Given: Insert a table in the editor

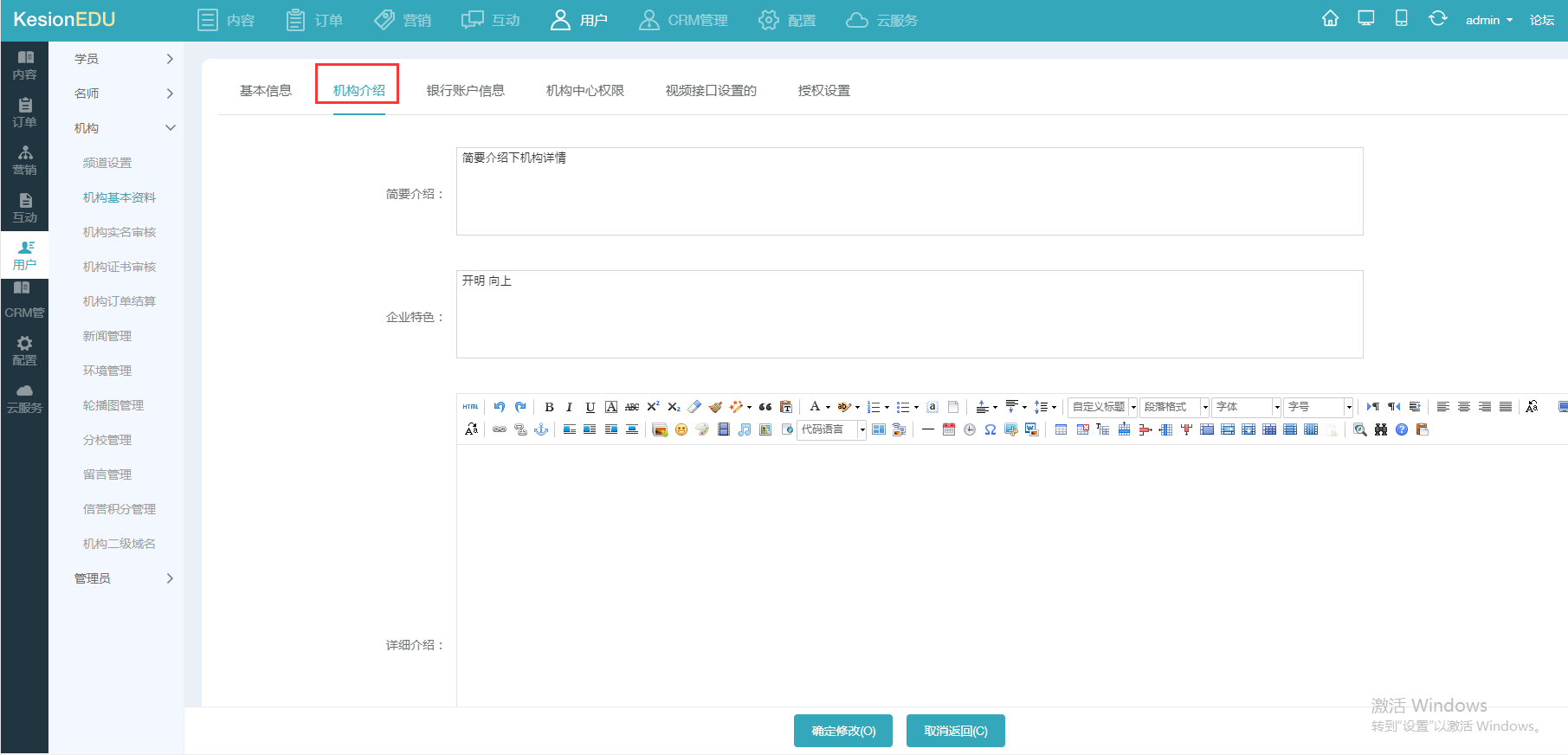Looking at the screenshot, I should tap(1061, 430).
